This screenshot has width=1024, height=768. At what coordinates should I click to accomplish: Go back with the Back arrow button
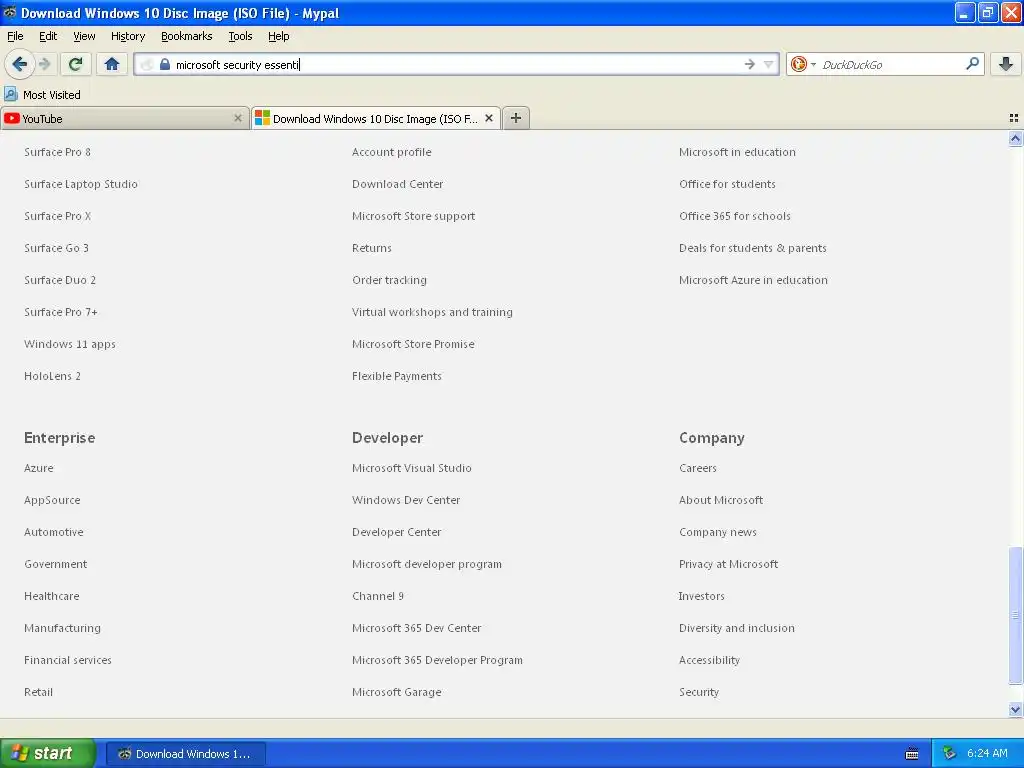(x=20, y=64)
